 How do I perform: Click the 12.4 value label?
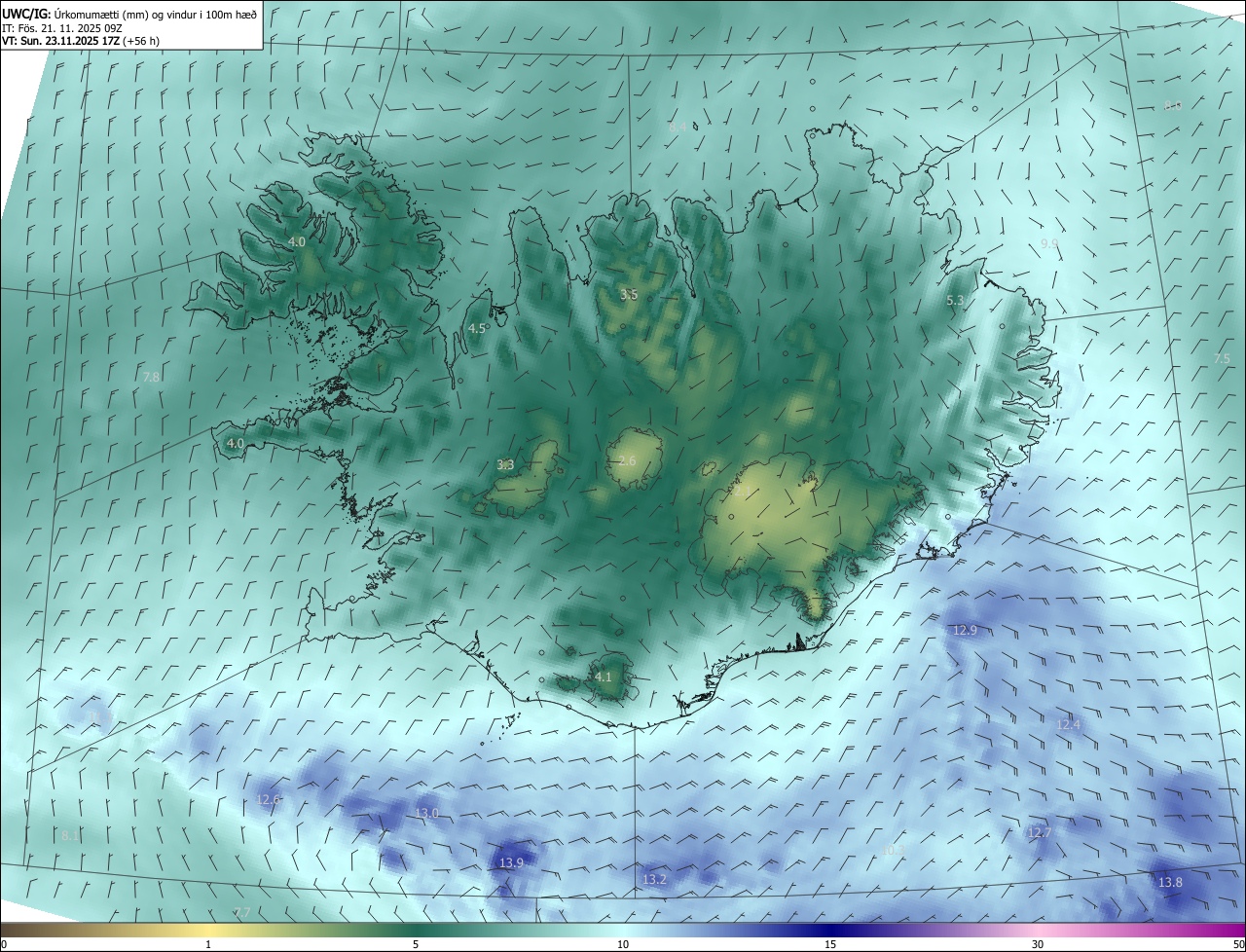click(x=1068, y=724)
